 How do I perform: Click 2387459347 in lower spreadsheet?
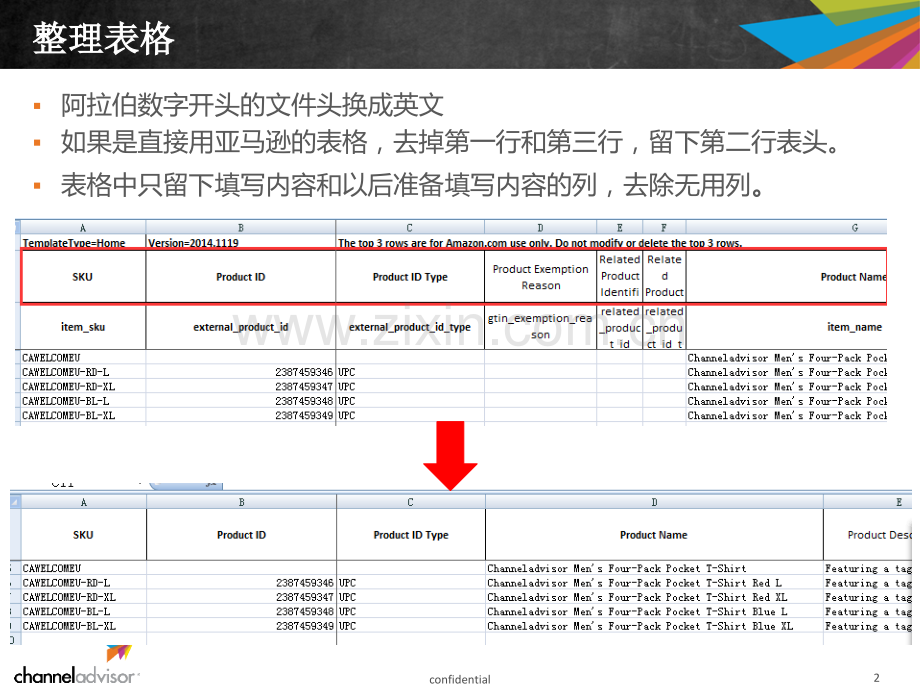point(241,597)
